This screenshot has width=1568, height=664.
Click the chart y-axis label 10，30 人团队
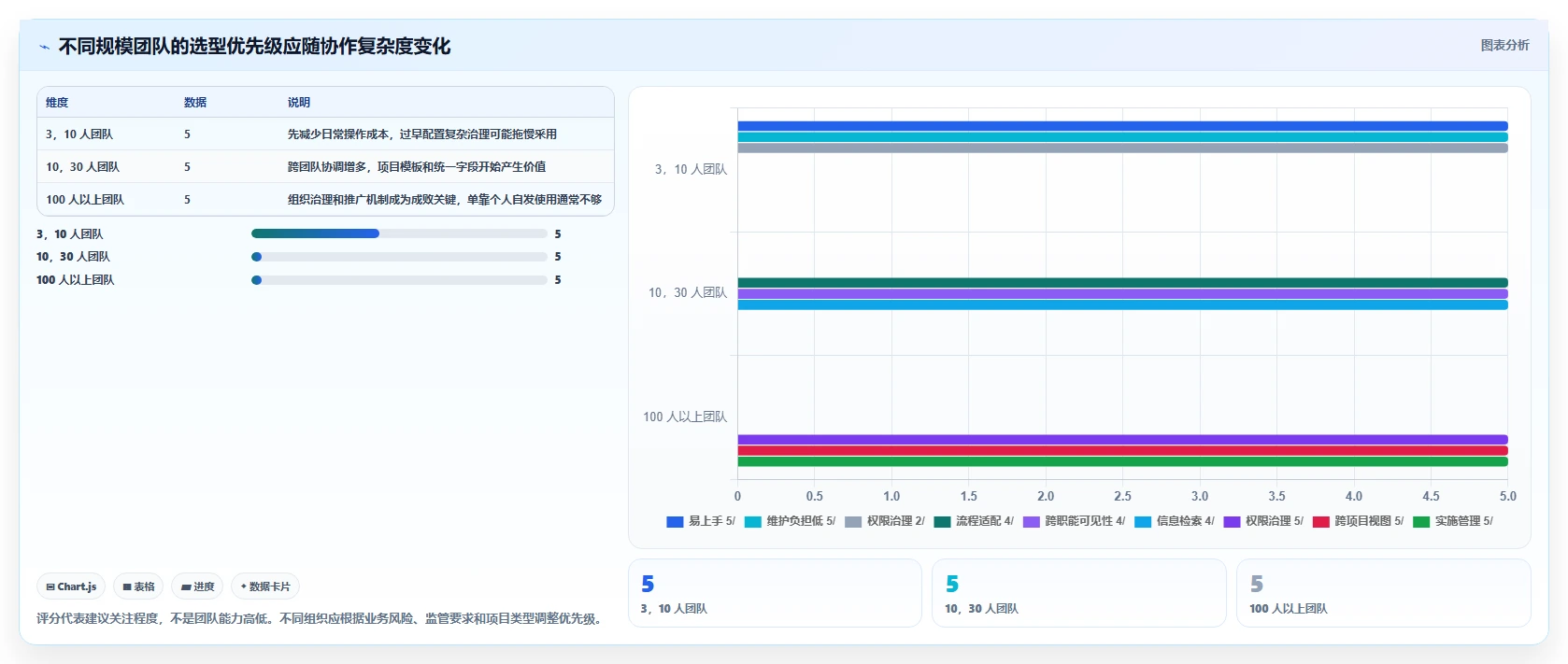tap(688, 293)
